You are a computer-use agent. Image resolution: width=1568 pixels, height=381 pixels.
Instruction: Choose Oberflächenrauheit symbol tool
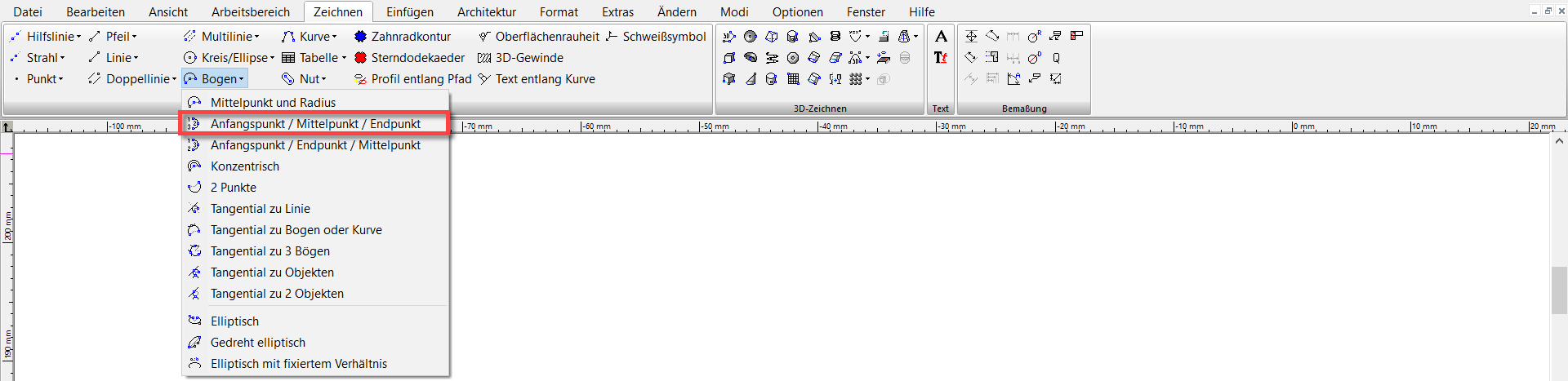(x=539, y=37)
